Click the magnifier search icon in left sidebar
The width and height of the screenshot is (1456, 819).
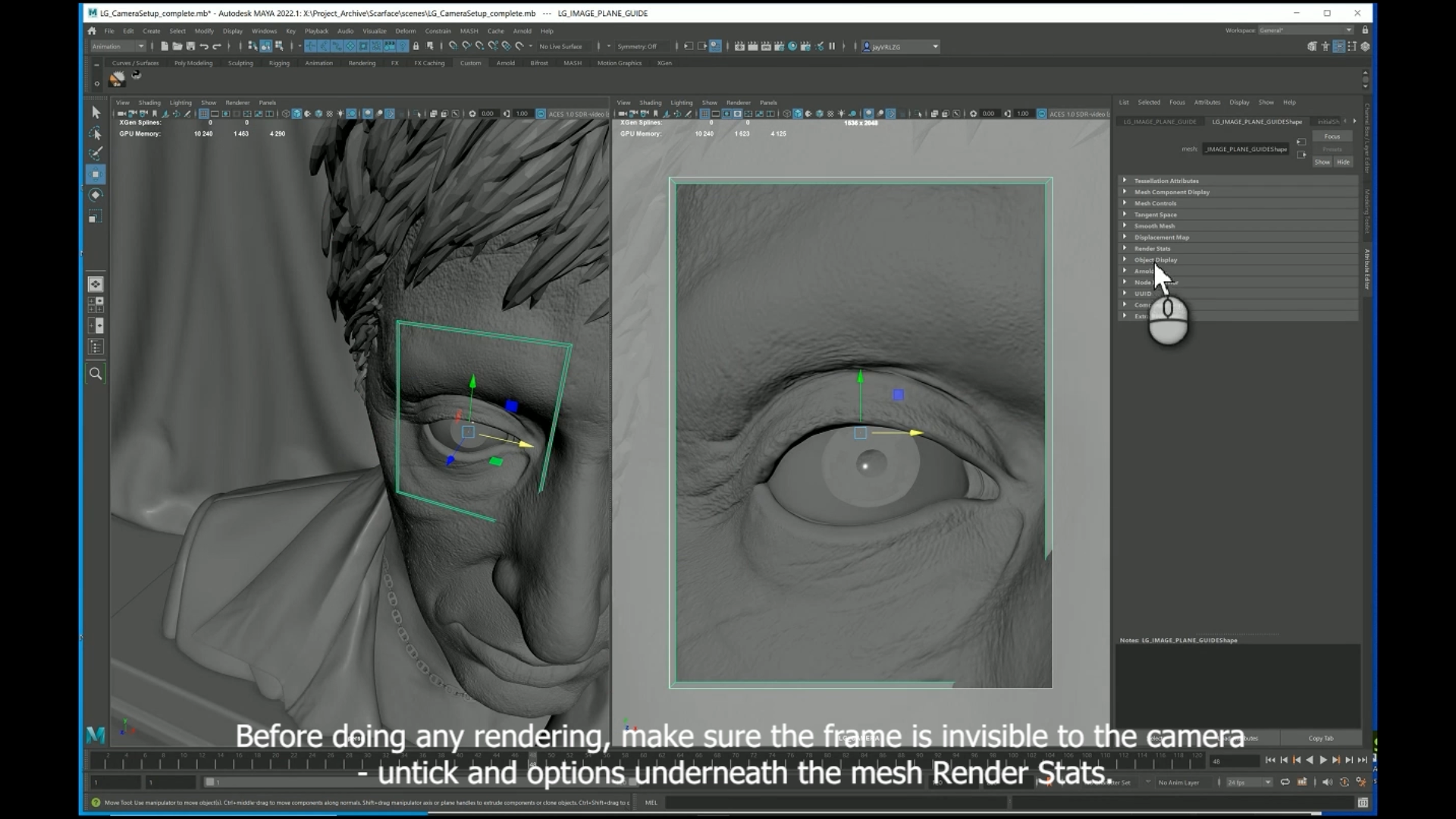click(96, 373)
